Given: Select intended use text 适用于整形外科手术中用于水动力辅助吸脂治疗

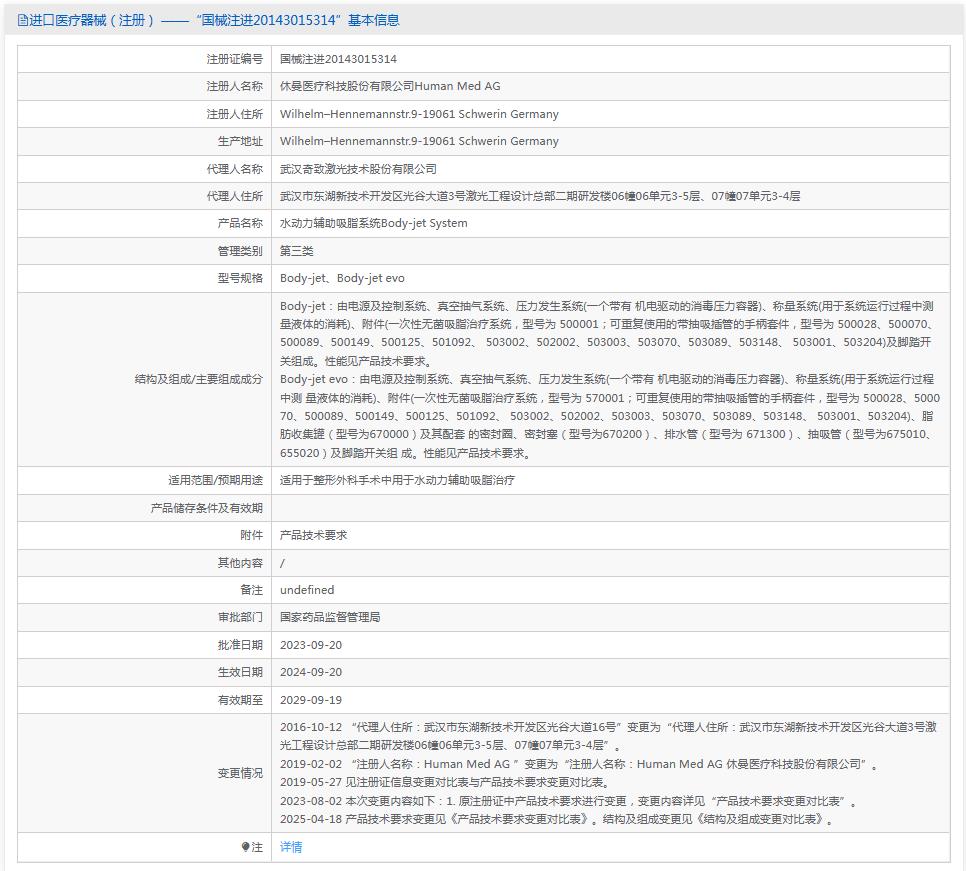Looking at the screenshot, I should pos(397,480).
